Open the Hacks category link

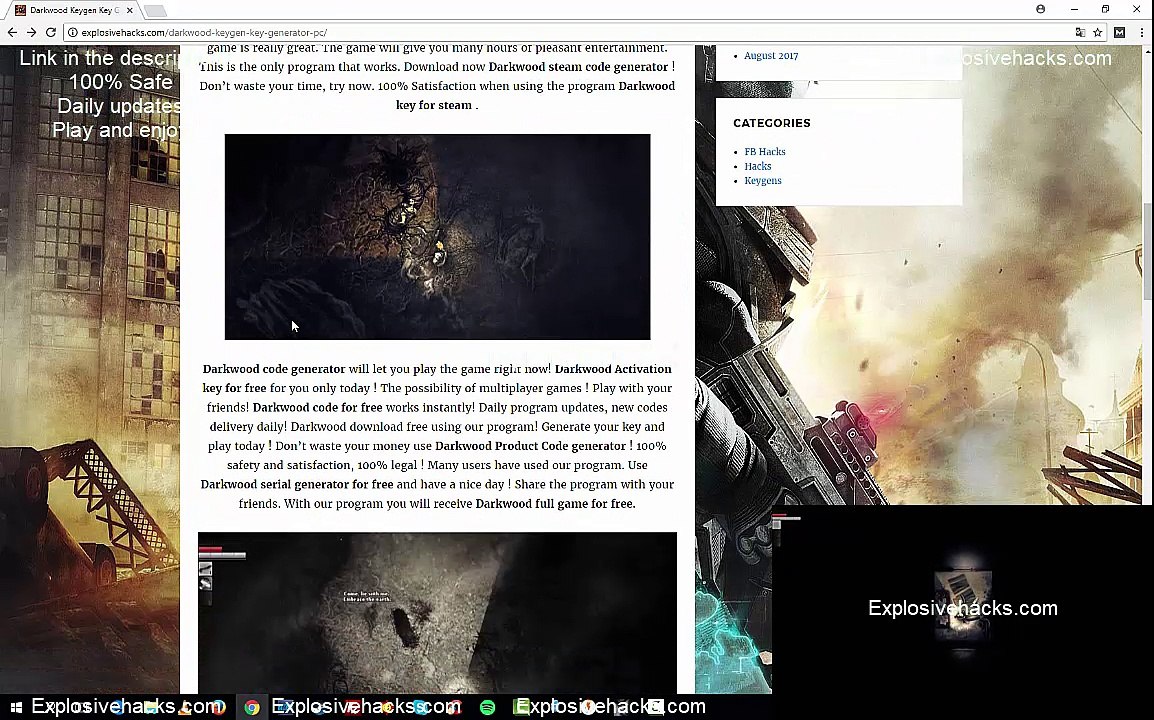coord(757,166)
